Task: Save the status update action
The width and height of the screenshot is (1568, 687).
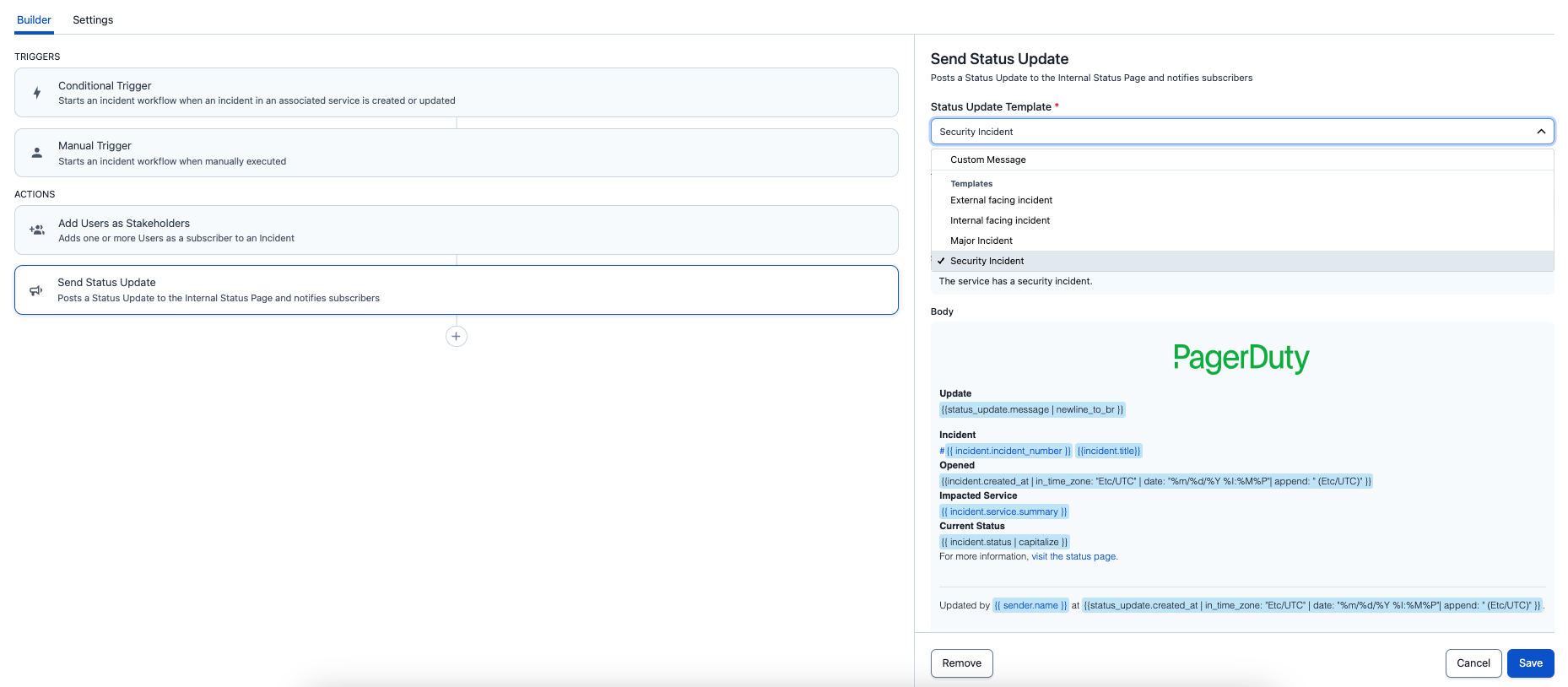Action: (x=1531, y=663)
